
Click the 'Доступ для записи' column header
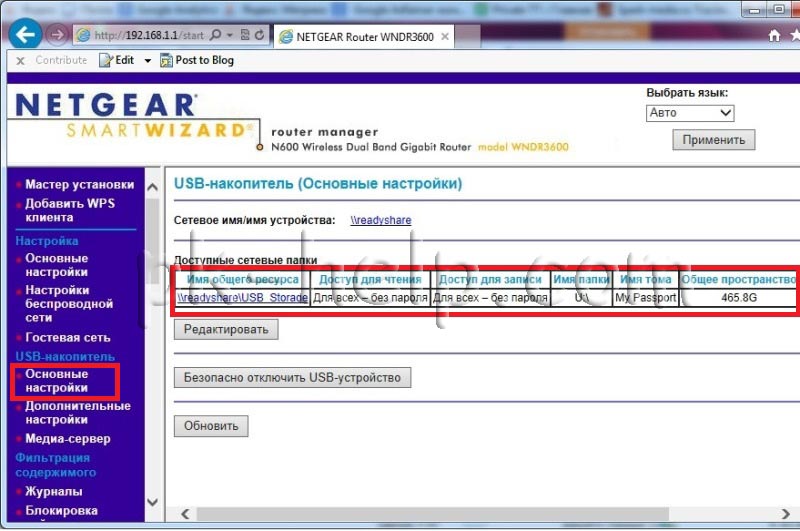[x=490, y=279]
